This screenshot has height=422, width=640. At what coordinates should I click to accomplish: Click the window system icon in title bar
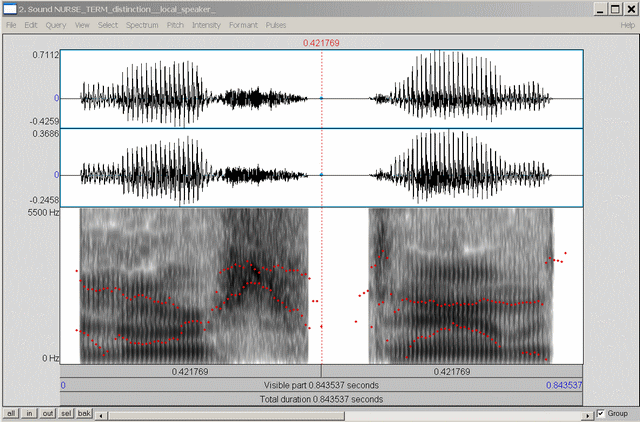tap(9, 8)
